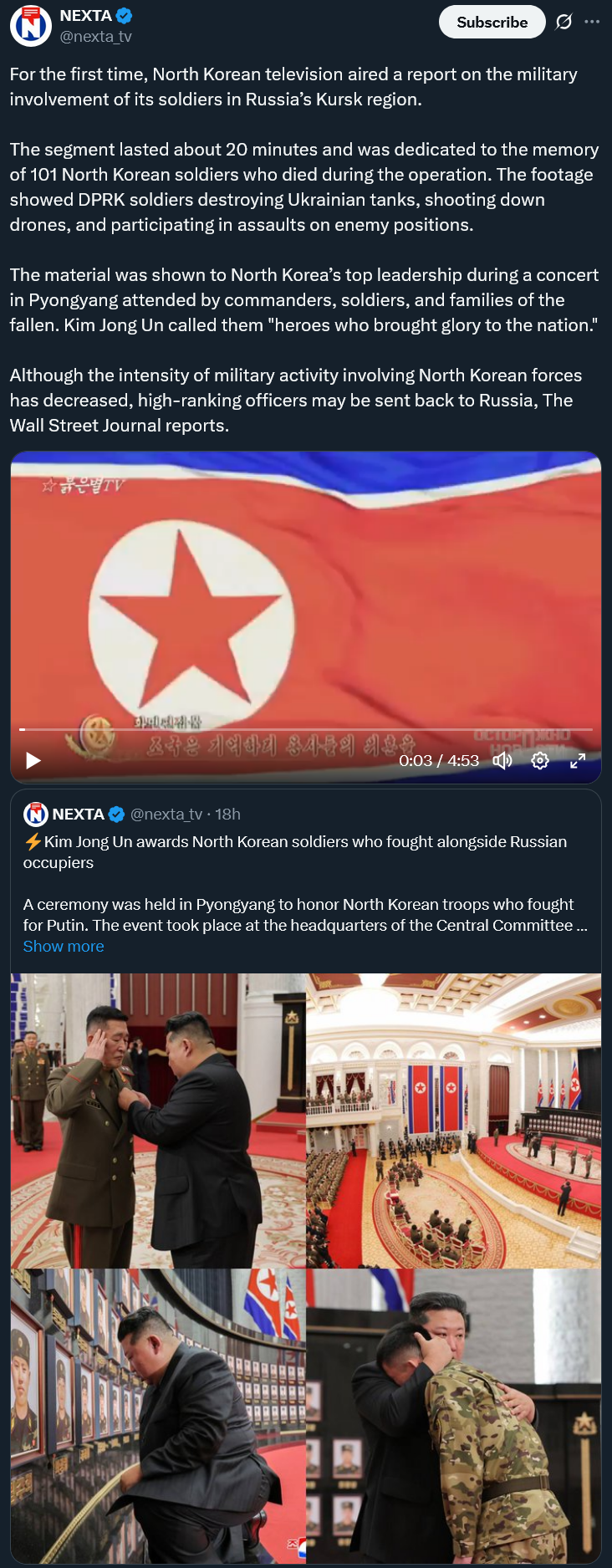Seek along the video progress bar
Screen dimensions: 612x1568
click(306, 729)
